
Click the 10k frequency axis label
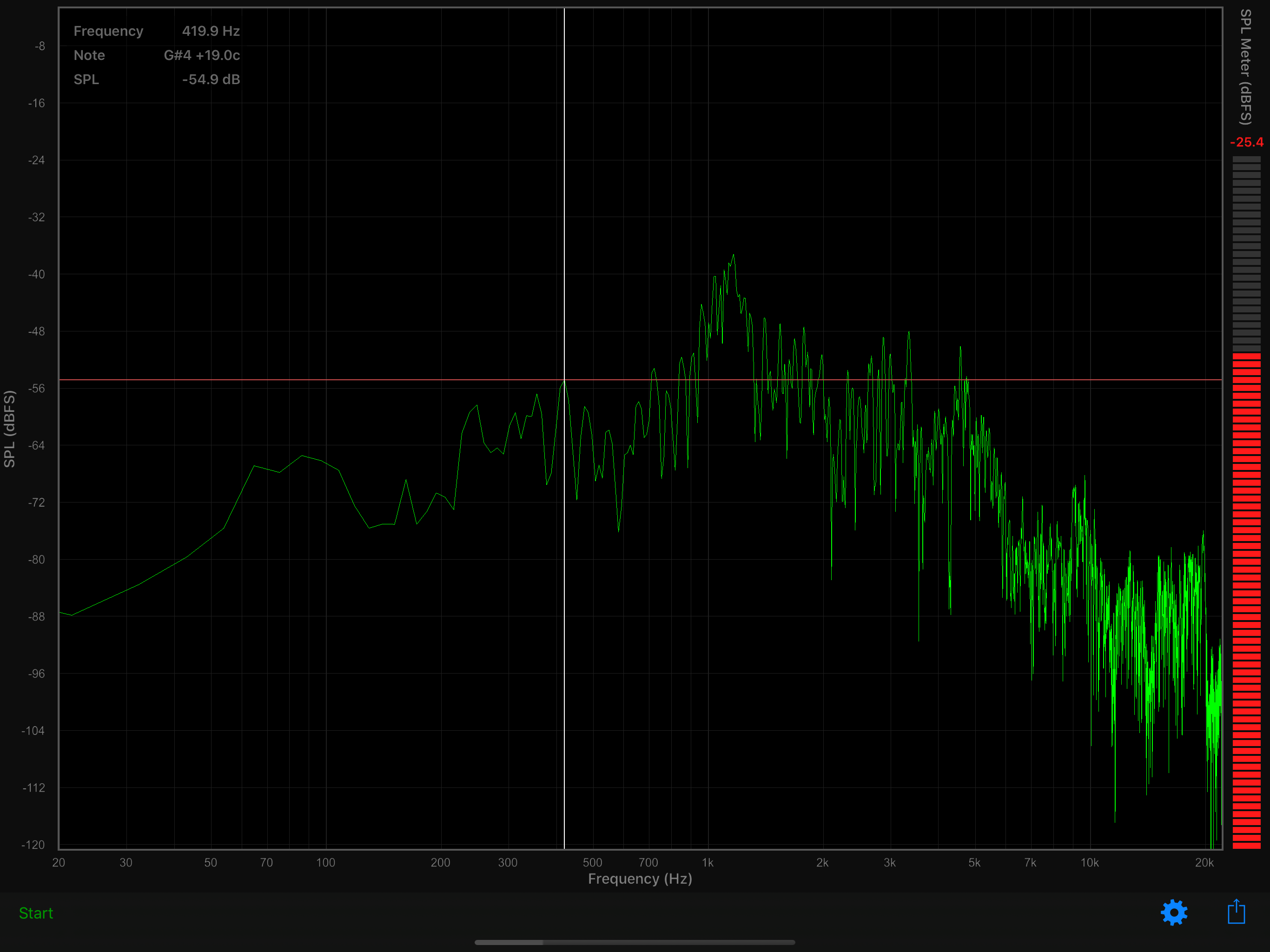(x=1089, y=862)
